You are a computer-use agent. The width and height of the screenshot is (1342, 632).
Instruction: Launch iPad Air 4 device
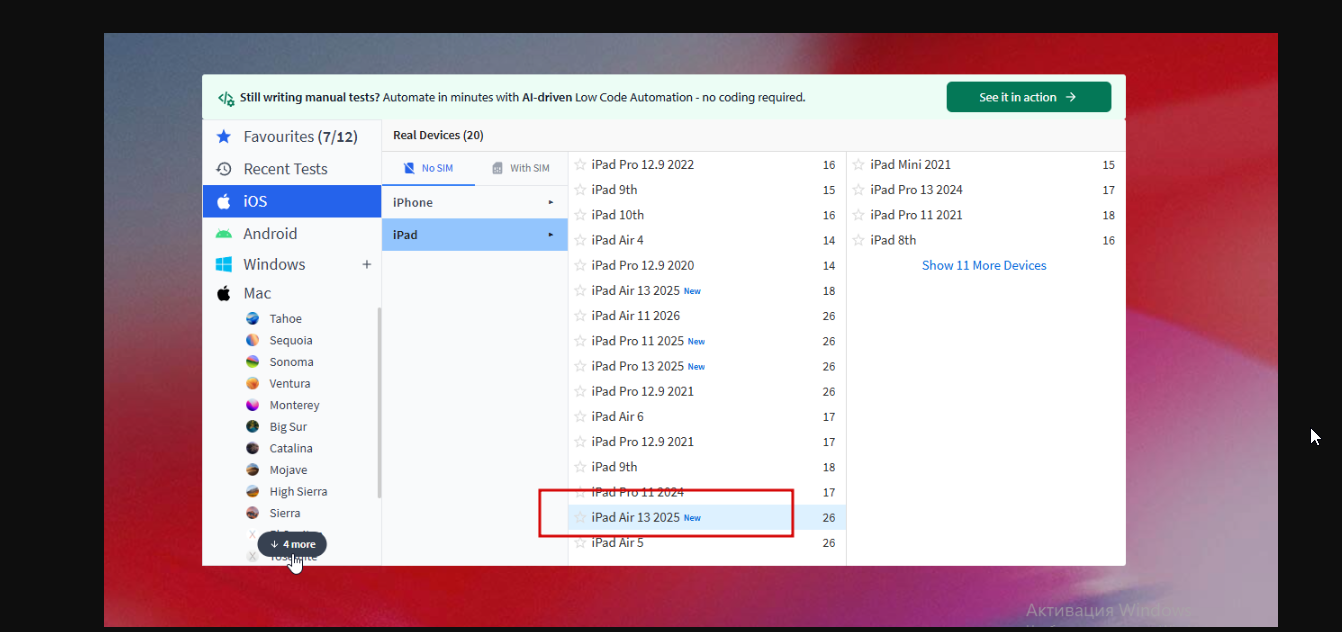[707, 240]
